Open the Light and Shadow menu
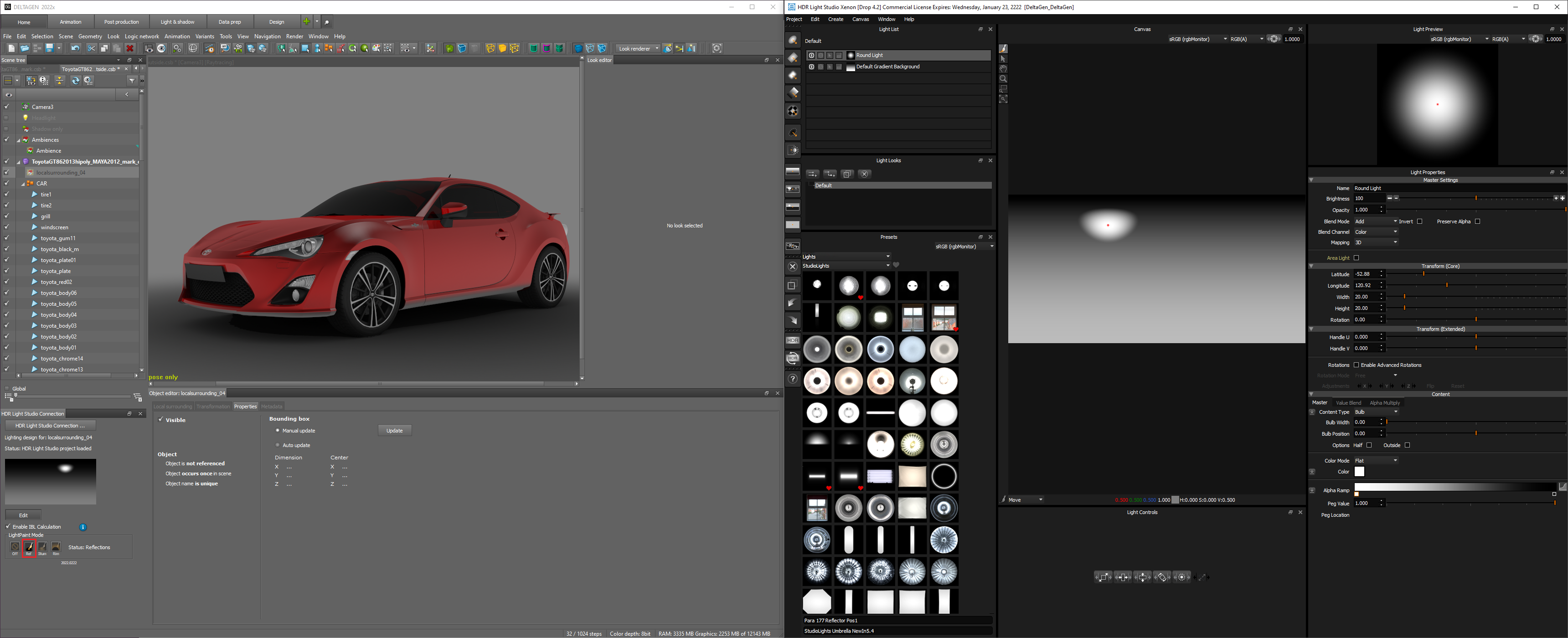Screen dimensions: 1568x638 (x=176, y=21)
